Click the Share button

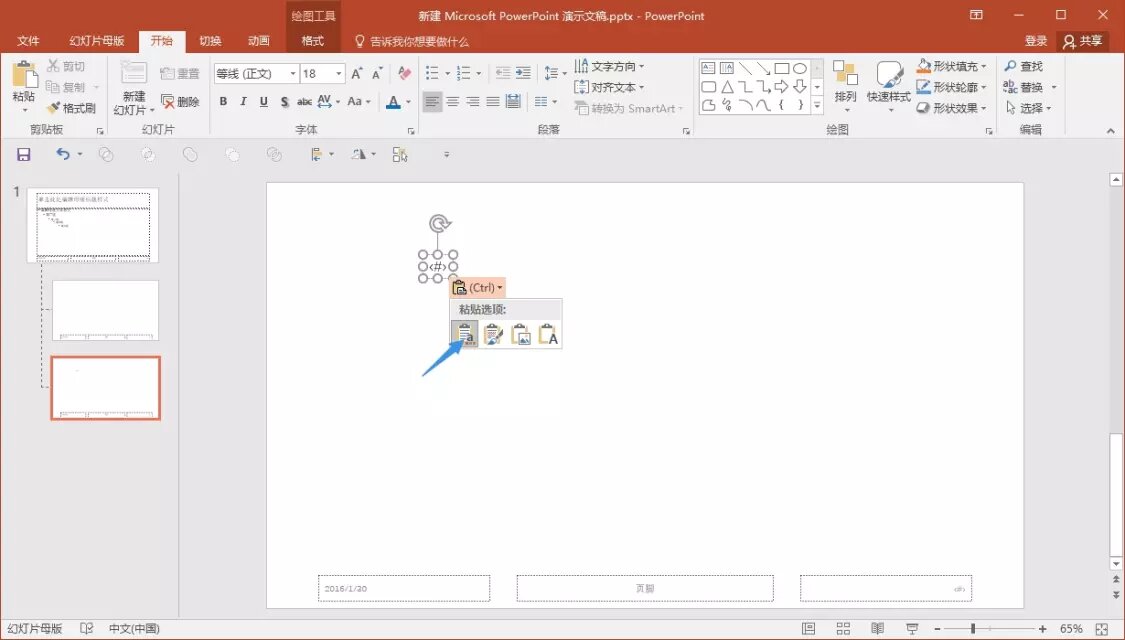[x=1083, y=41]
